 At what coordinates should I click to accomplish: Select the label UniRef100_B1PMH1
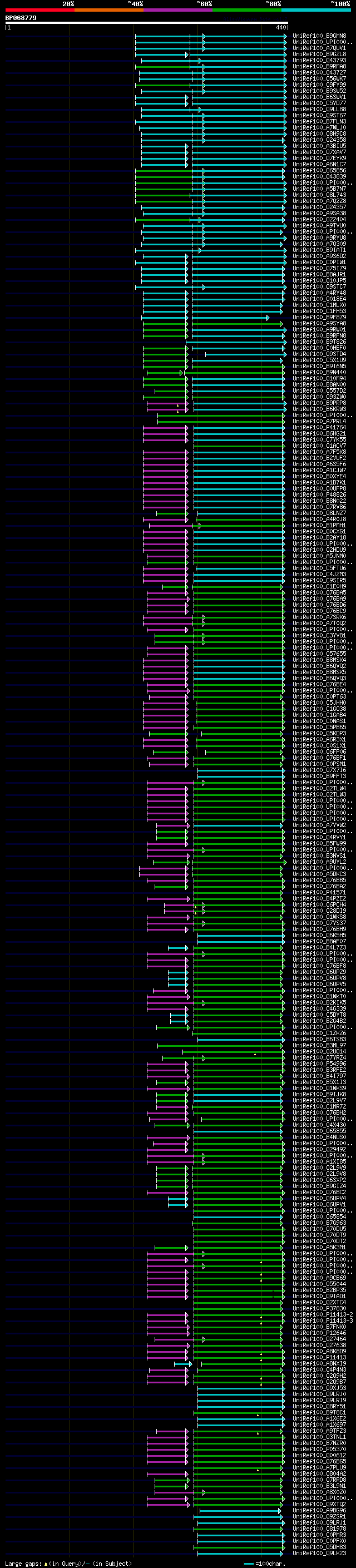click(x=319, y=525)
